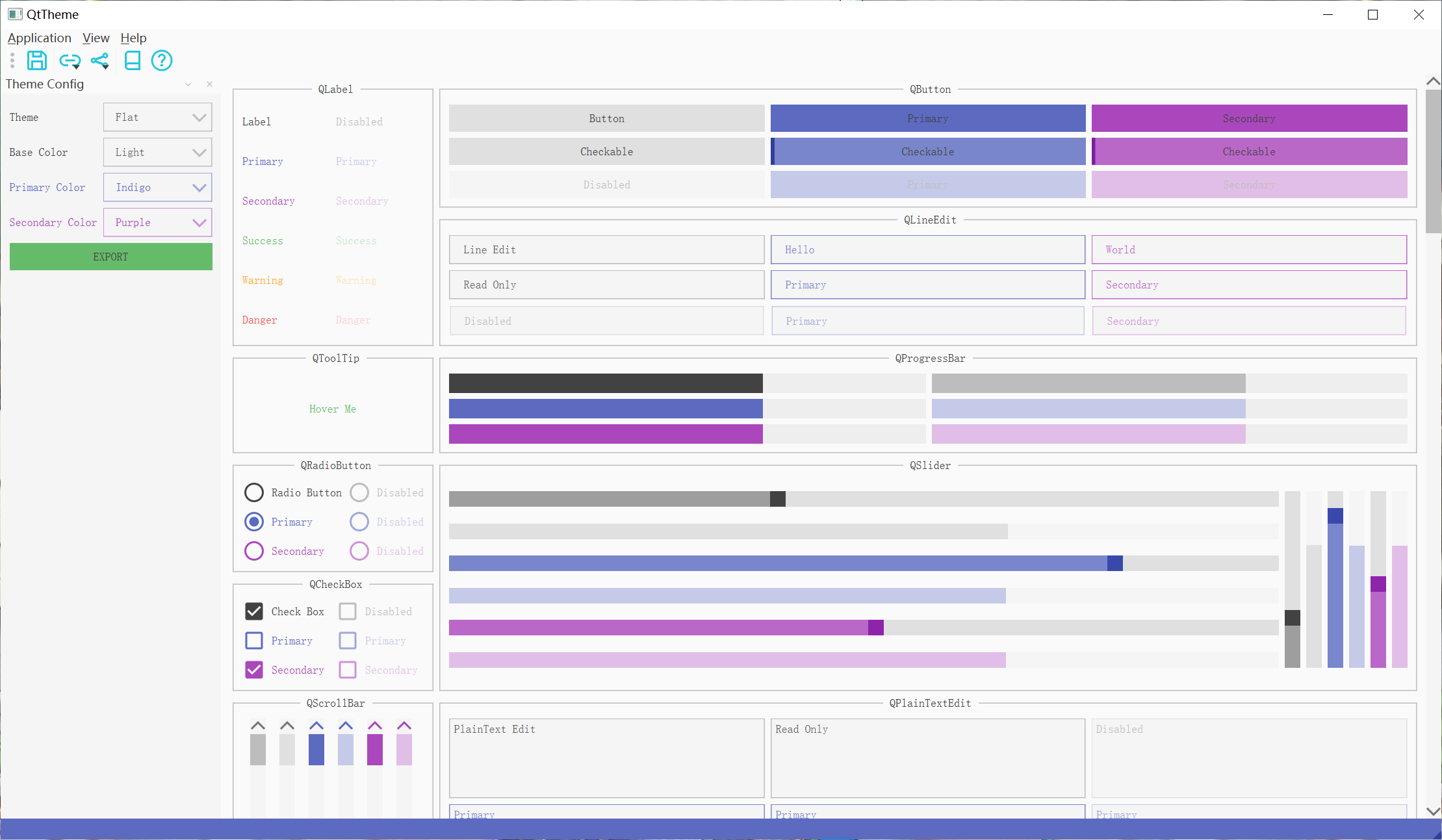The height and width of the screenshot is (840, 1442).
Task: Click the Theme Config float chevron icon
Action: [188, 84]
